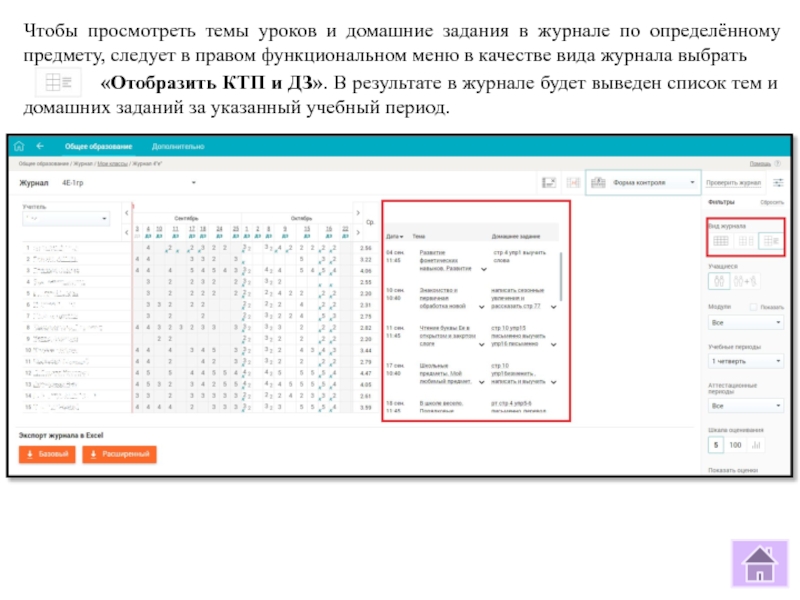Image resolution: width=800 pixels, height=600 pixels.
Task: Export journal with Базовый button
Action: pyautogui.click(x=47, y=454)
